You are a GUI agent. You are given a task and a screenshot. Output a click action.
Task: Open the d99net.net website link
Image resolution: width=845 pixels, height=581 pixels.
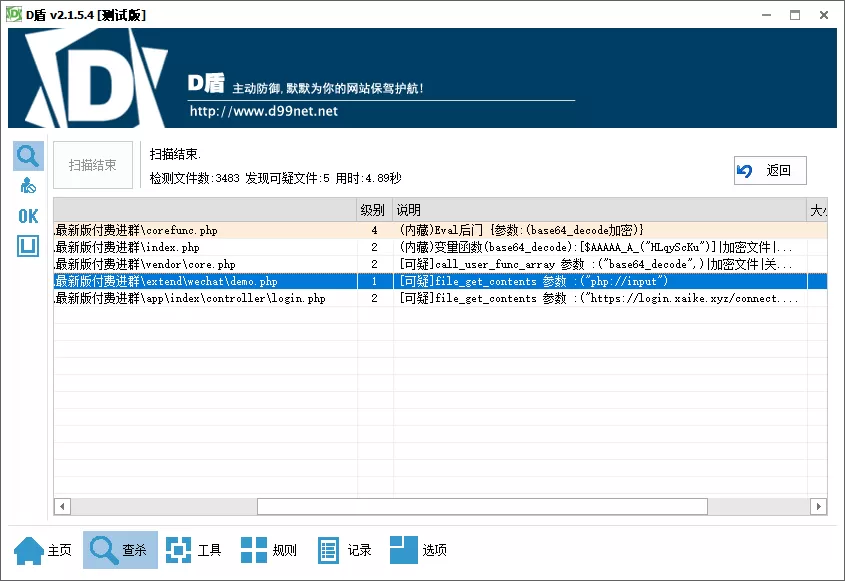[261, 111]
